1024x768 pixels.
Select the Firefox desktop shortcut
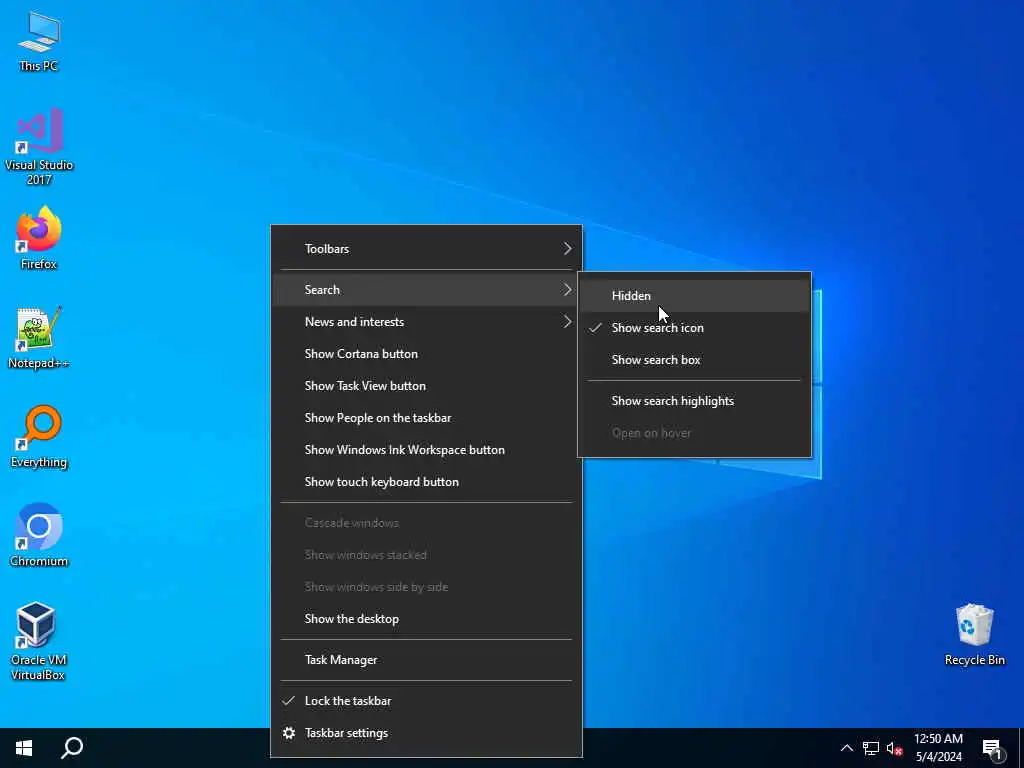click(x=39, y=238)
